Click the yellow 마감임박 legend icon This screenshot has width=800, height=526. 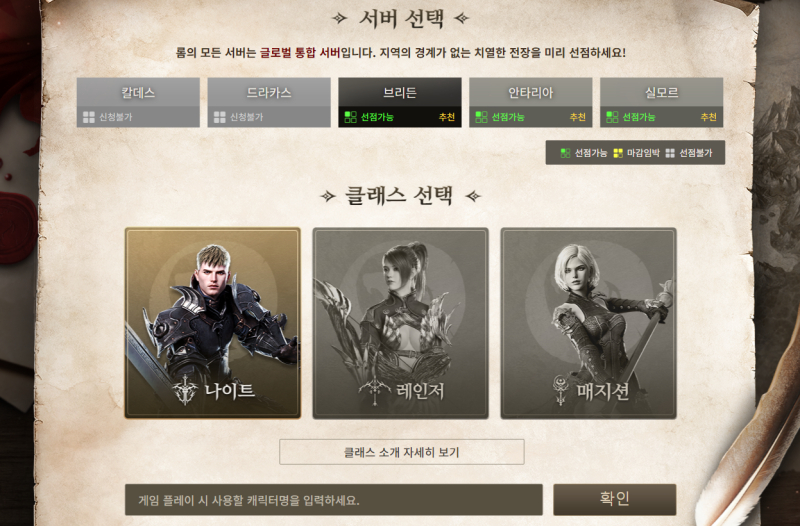(x=618, y=153)
